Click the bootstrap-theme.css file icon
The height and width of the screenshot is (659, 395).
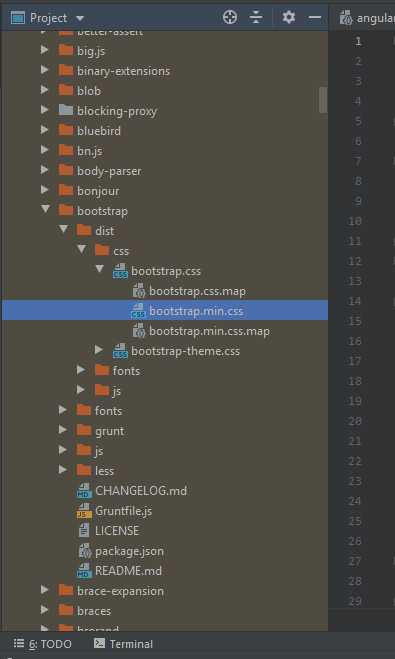click(x=120, y=351)
